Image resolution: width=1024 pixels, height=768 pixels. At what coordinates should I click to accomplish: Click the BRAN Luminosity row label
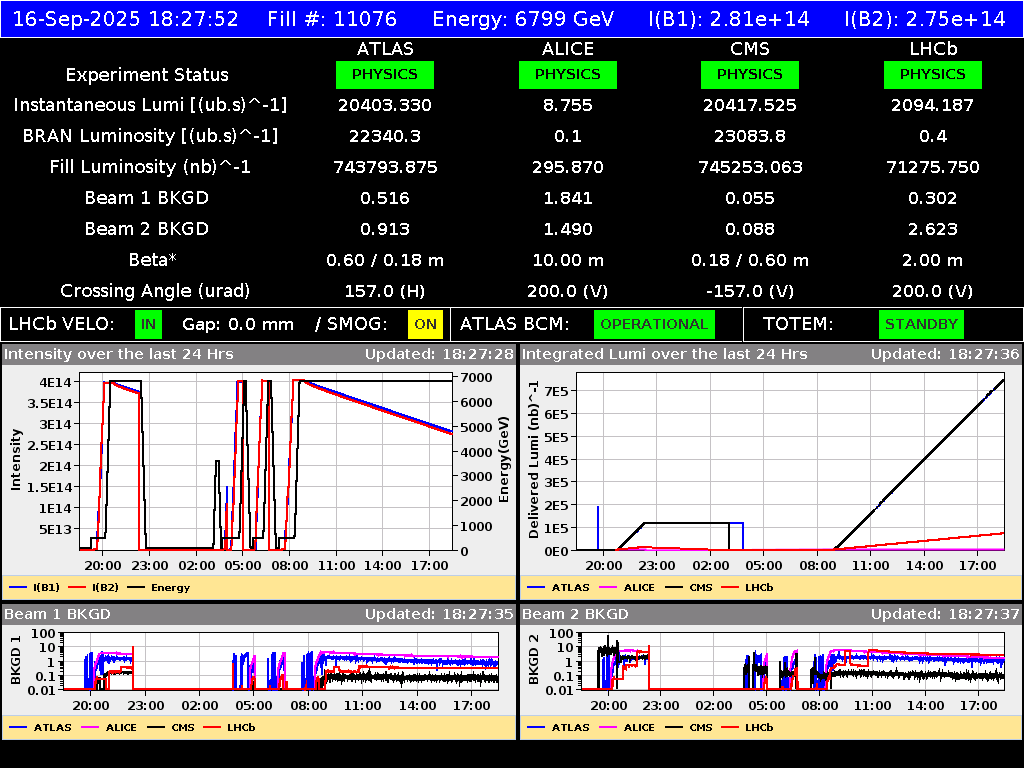[x=150, y=136]
